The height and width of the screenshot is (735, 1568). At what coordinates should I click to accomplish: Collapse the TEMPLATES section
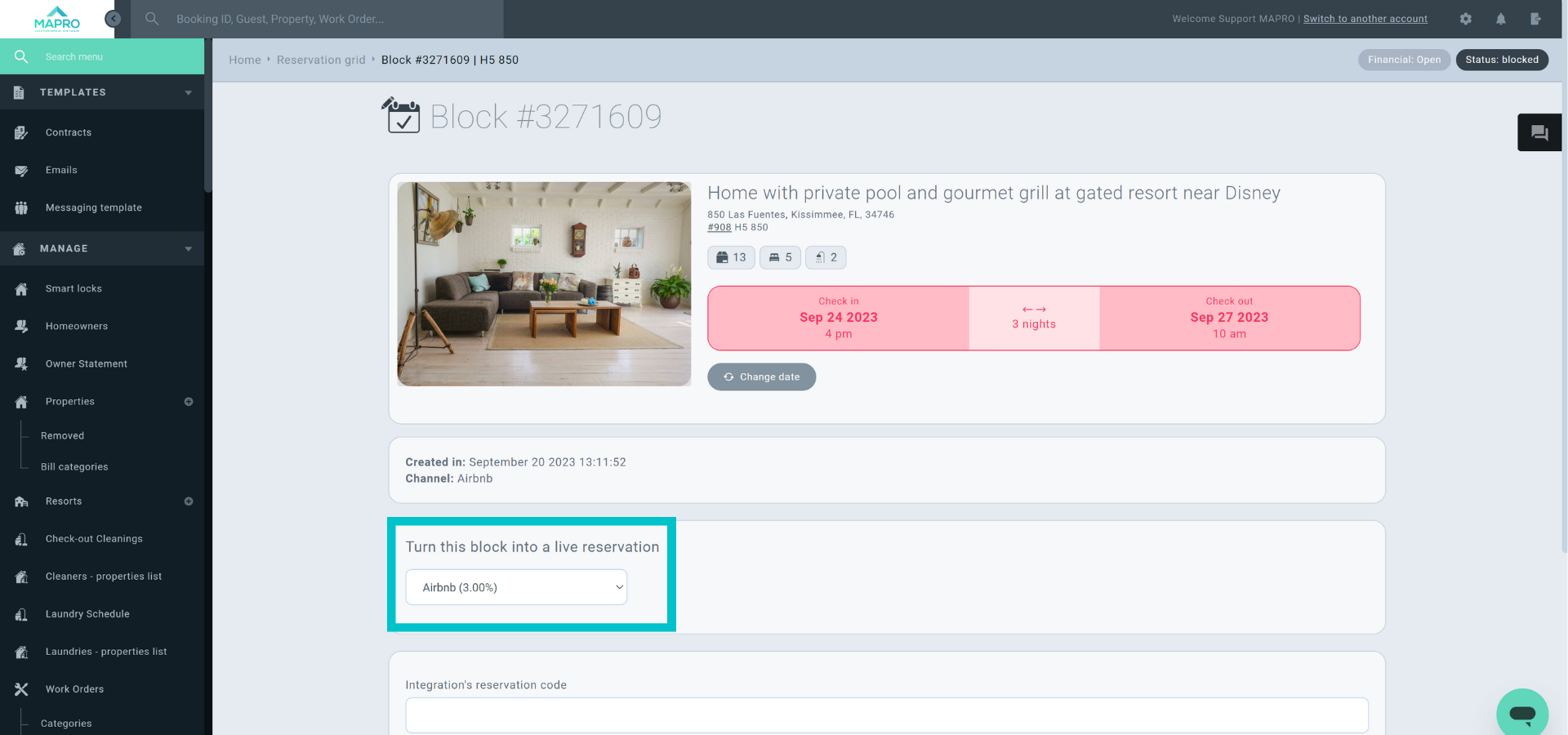(189, 93)
